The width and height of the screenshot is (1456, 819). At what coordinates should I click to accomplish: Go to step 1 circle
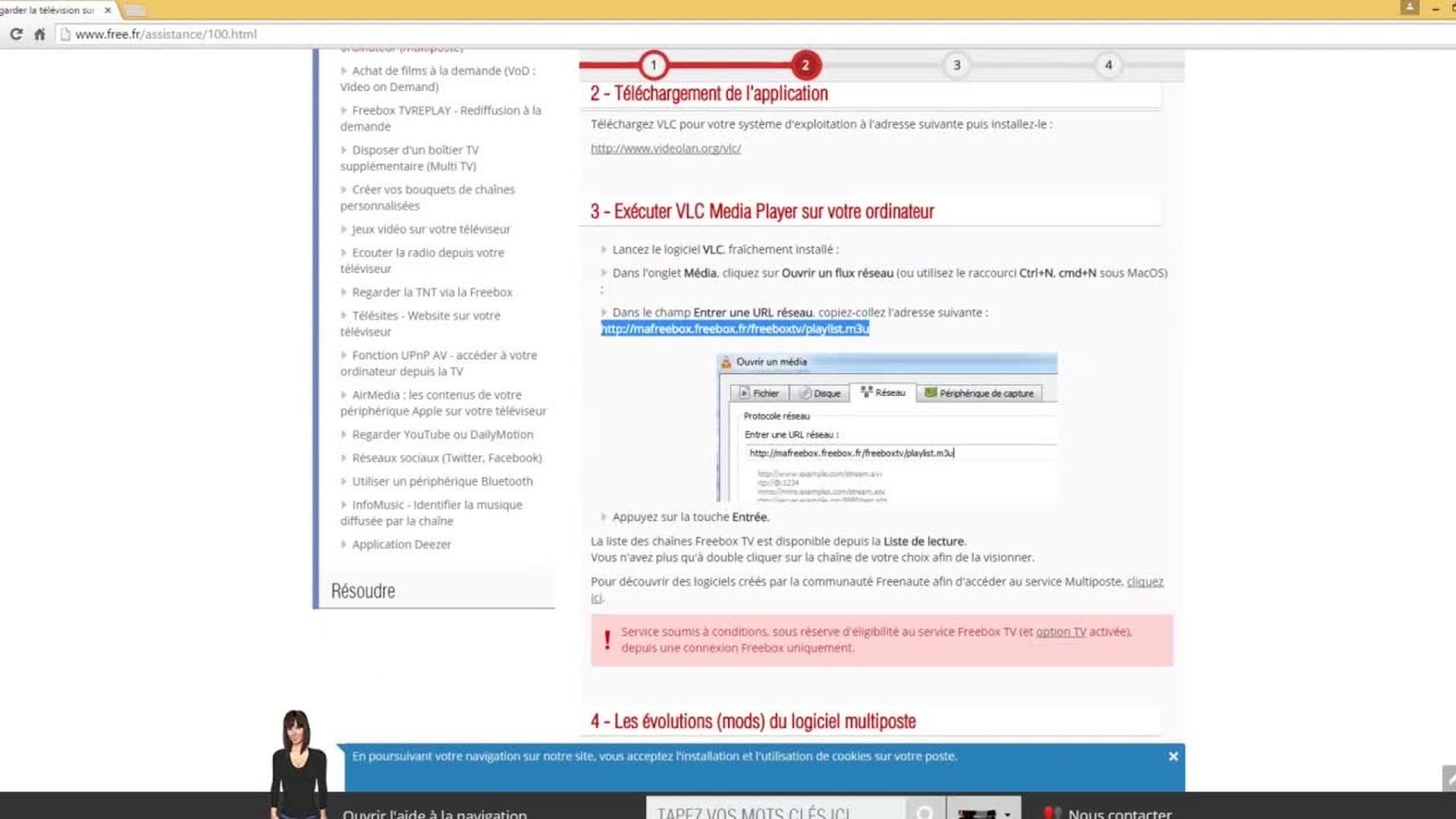tap(653, 65)
